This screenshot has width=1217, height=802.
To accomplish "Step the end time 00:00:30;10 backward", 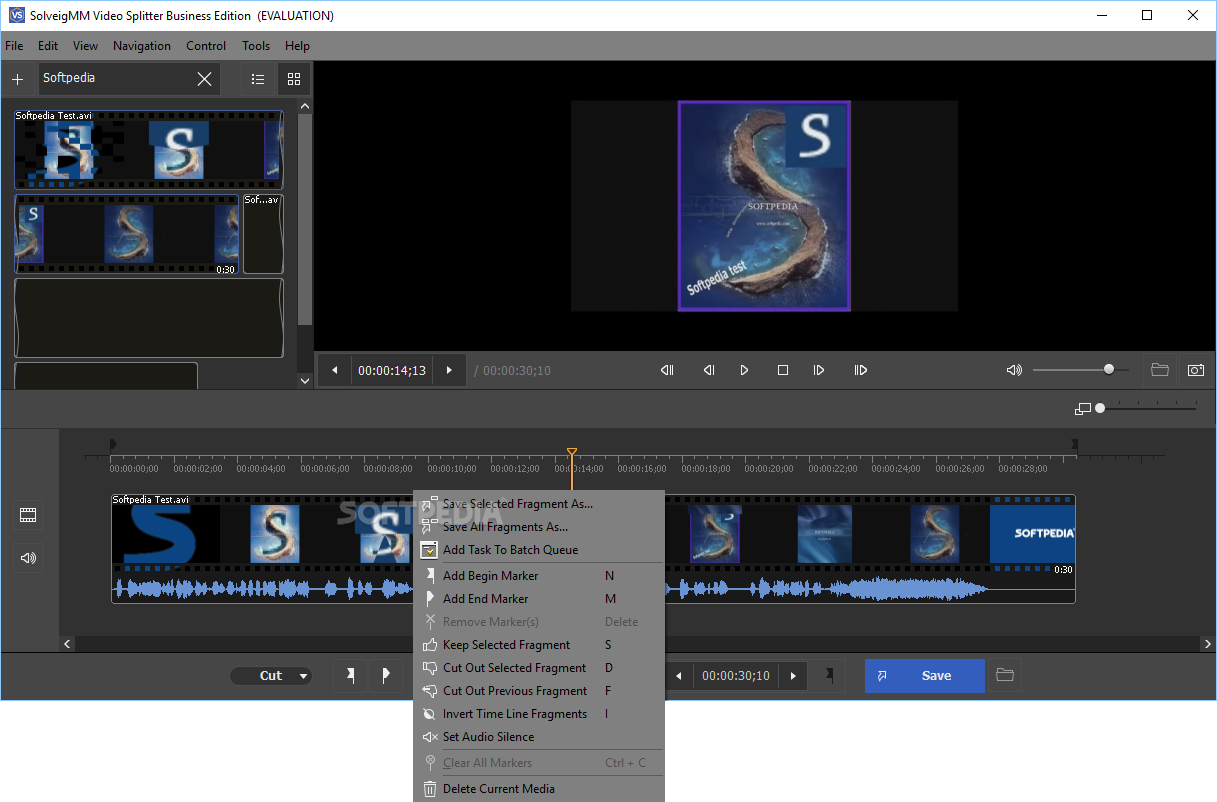I will (679, 676).
